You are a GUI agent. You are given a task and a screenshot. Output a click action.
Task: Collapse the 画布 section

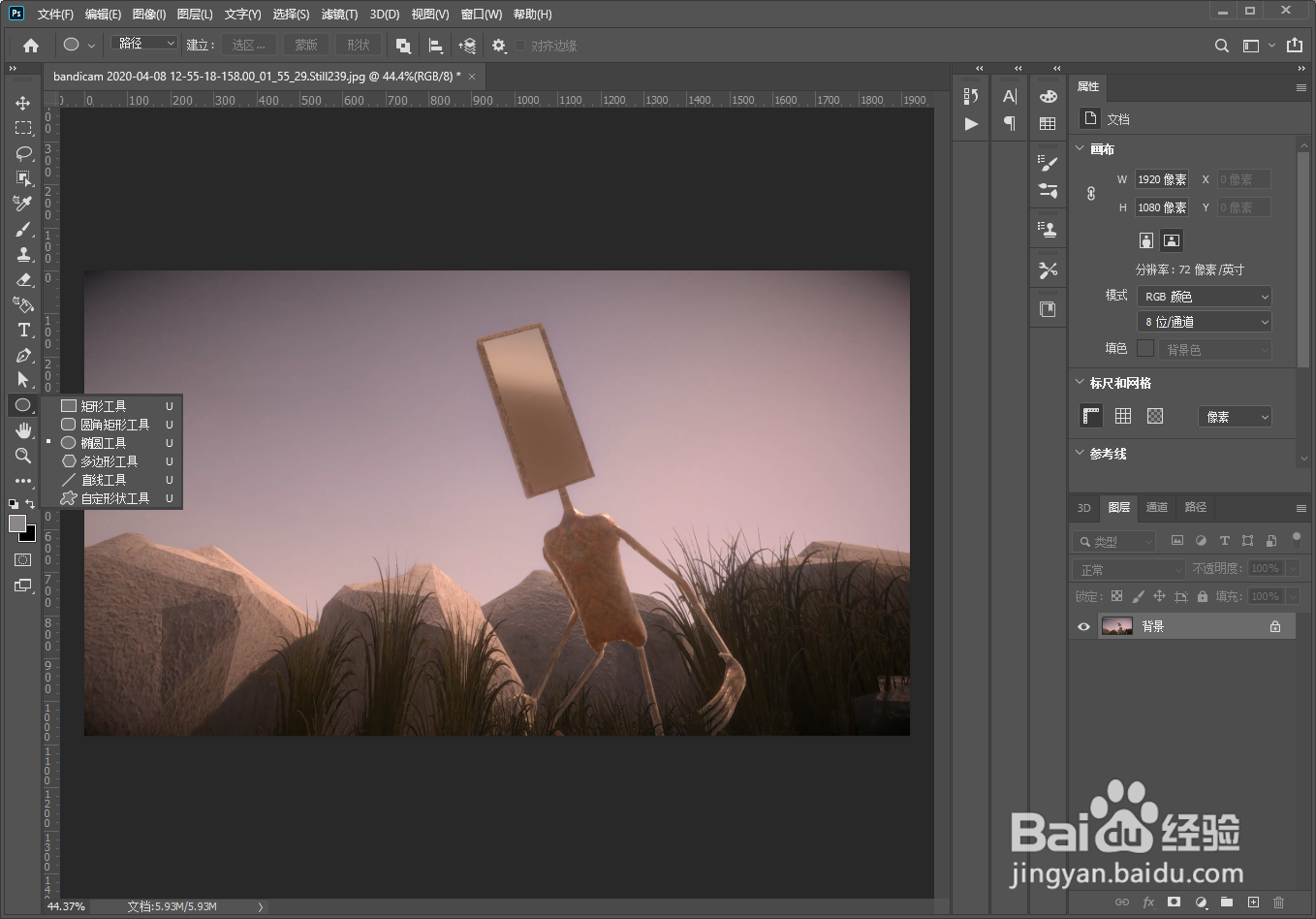pos(1081,148)
